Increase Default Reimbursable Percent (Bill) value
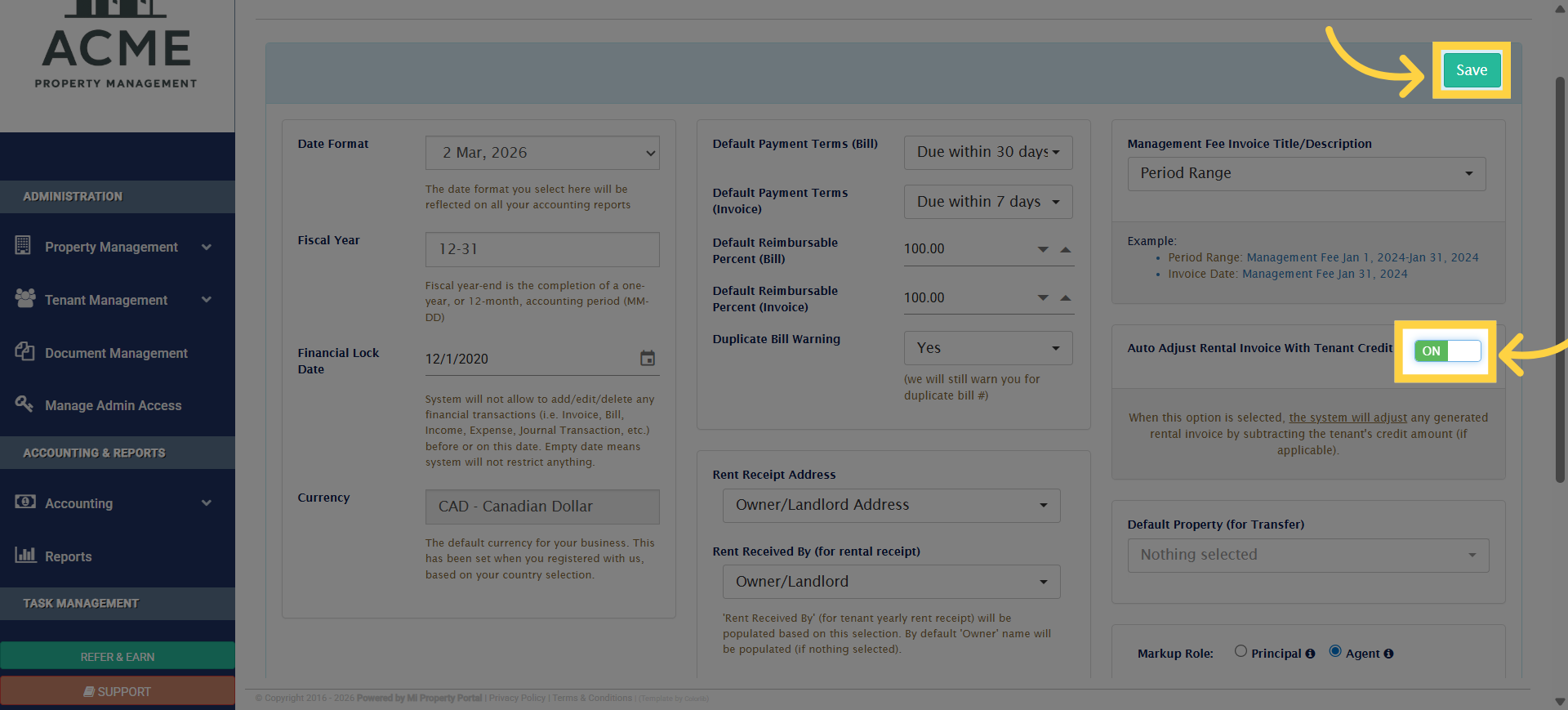1568x710 pixels. click(x=1065, y=249)
